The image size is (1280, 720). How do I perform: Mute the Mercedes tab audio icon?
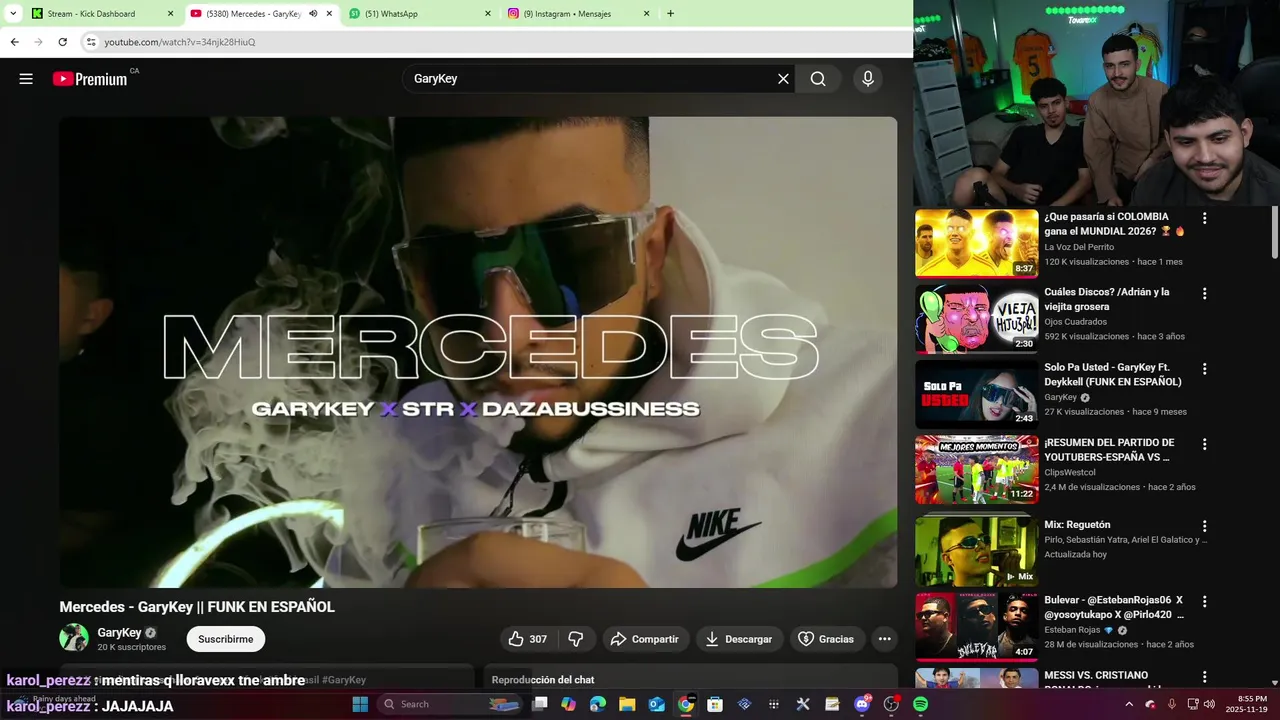(313, 14)
